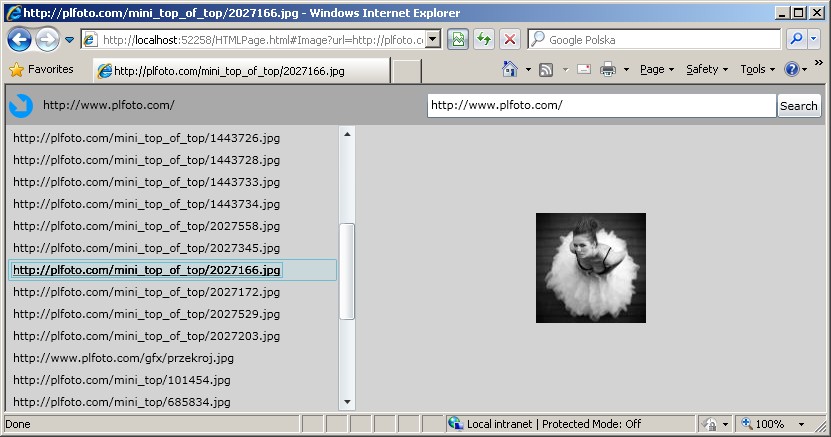Open the Page menu

point(657,69)
